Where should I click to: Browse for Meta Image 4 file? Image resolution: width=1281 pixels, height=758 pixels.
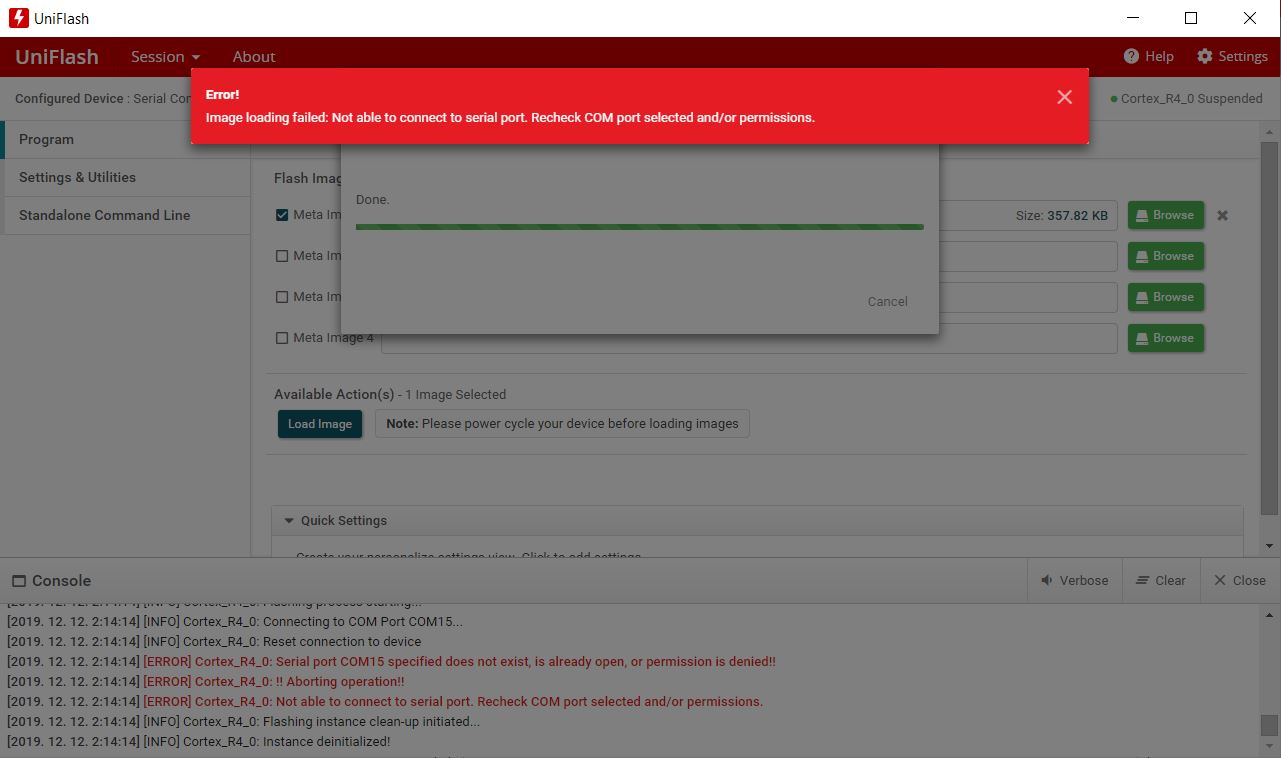coord(1165,338)
